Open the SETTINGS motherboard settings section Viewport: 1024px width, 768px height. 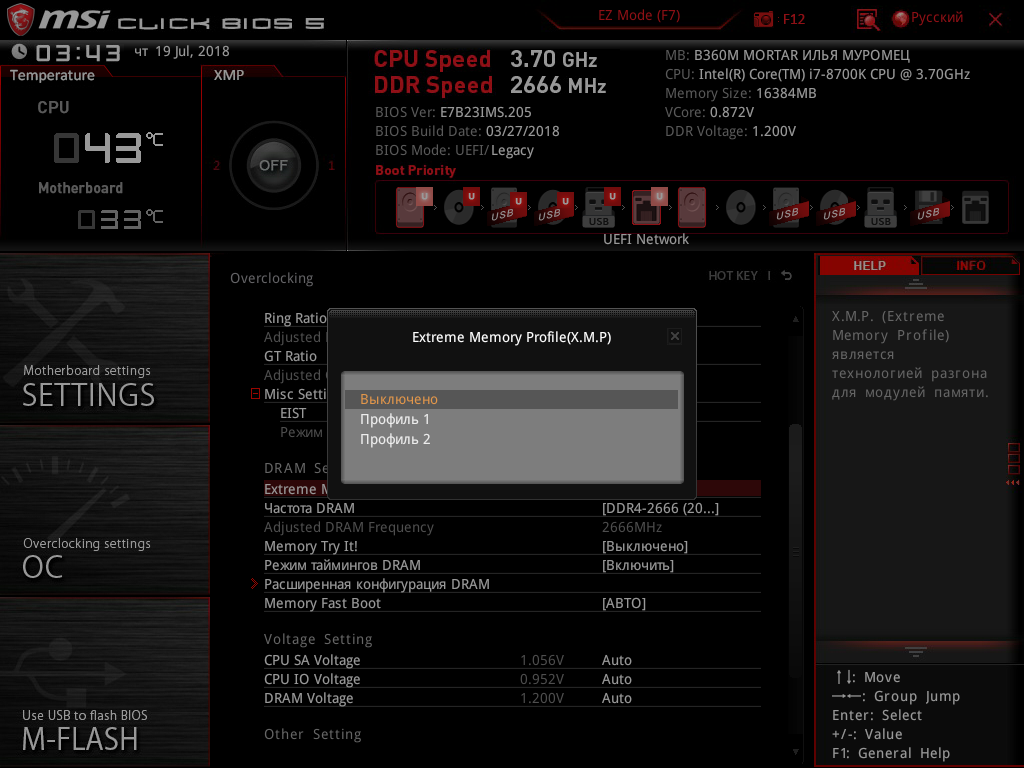click(104, 338)
